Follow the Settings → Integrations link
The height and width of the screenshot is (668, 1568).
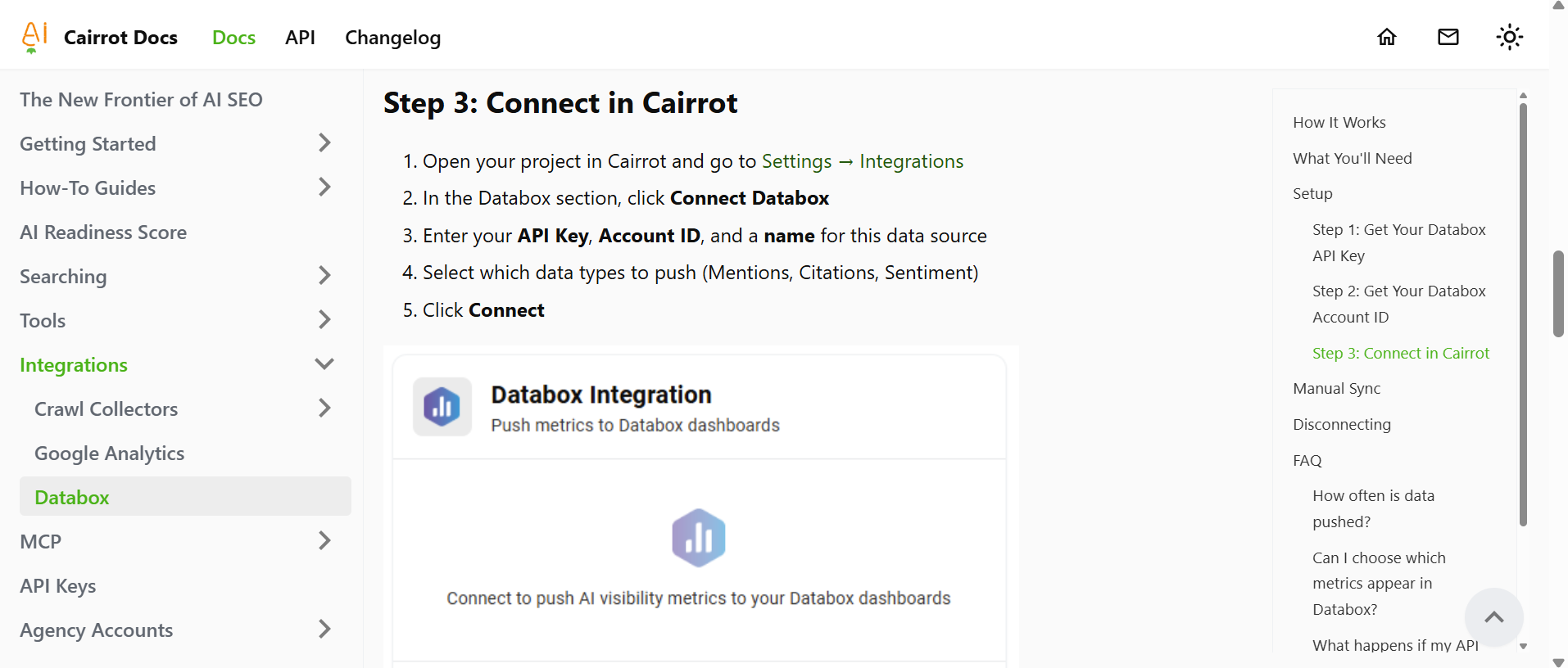[x=863, y=161]
